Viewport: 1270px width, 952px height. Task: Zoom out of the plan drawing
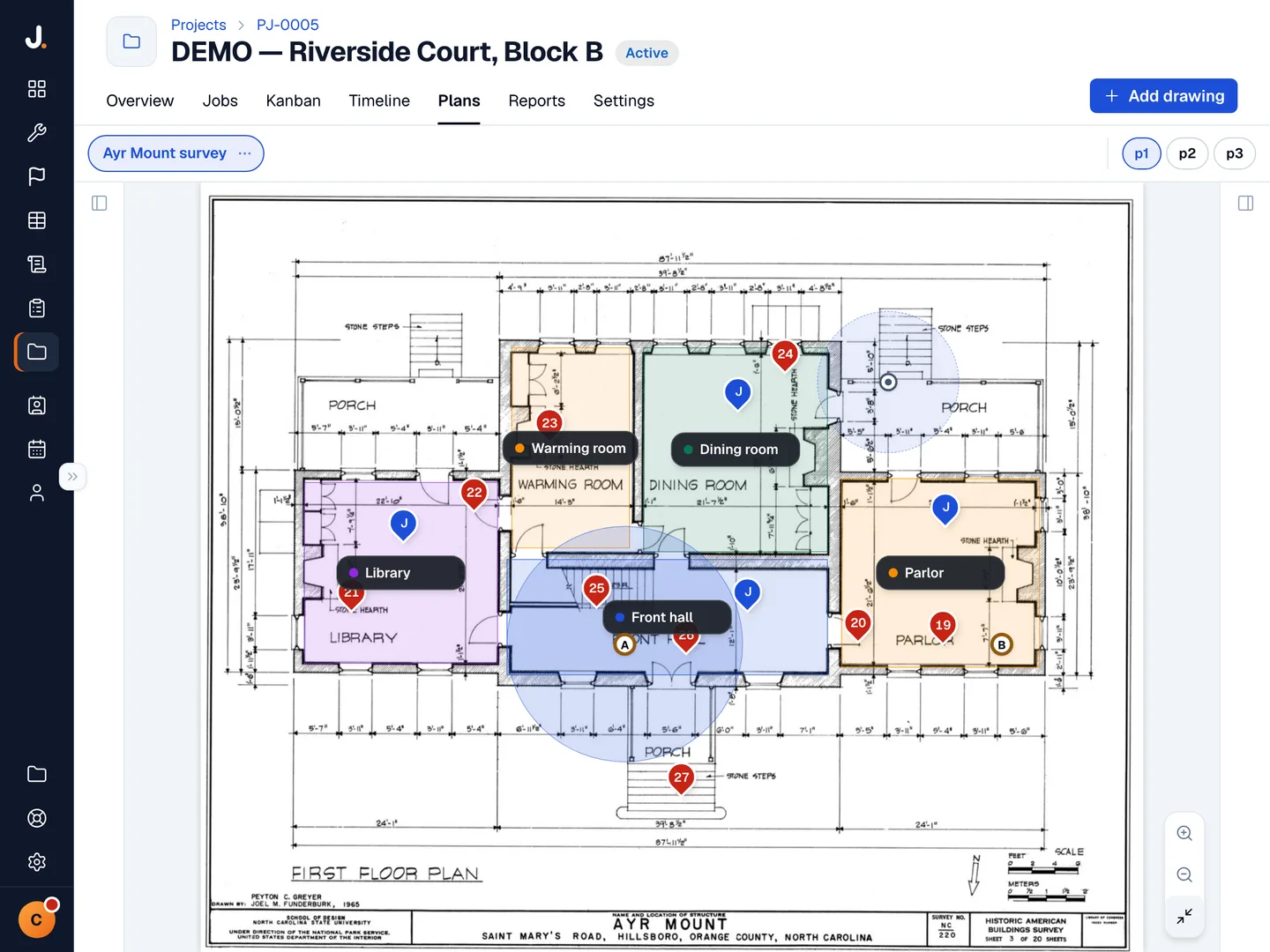click(1184, 875)
